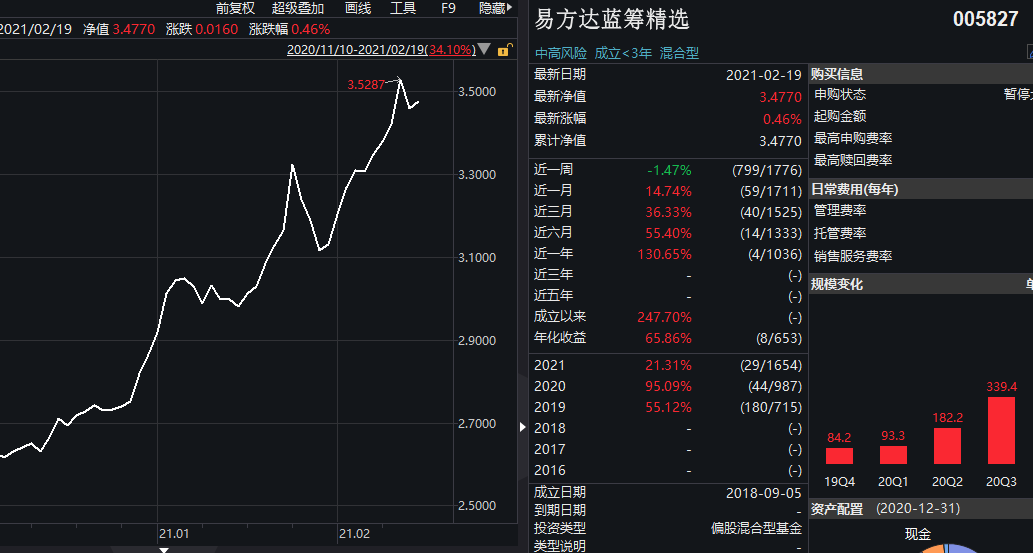The width and height of the screenshot is (1033, 553).
Task: Click the 托管费率 label
Action: pyautogui.click(x=840, y=233)
